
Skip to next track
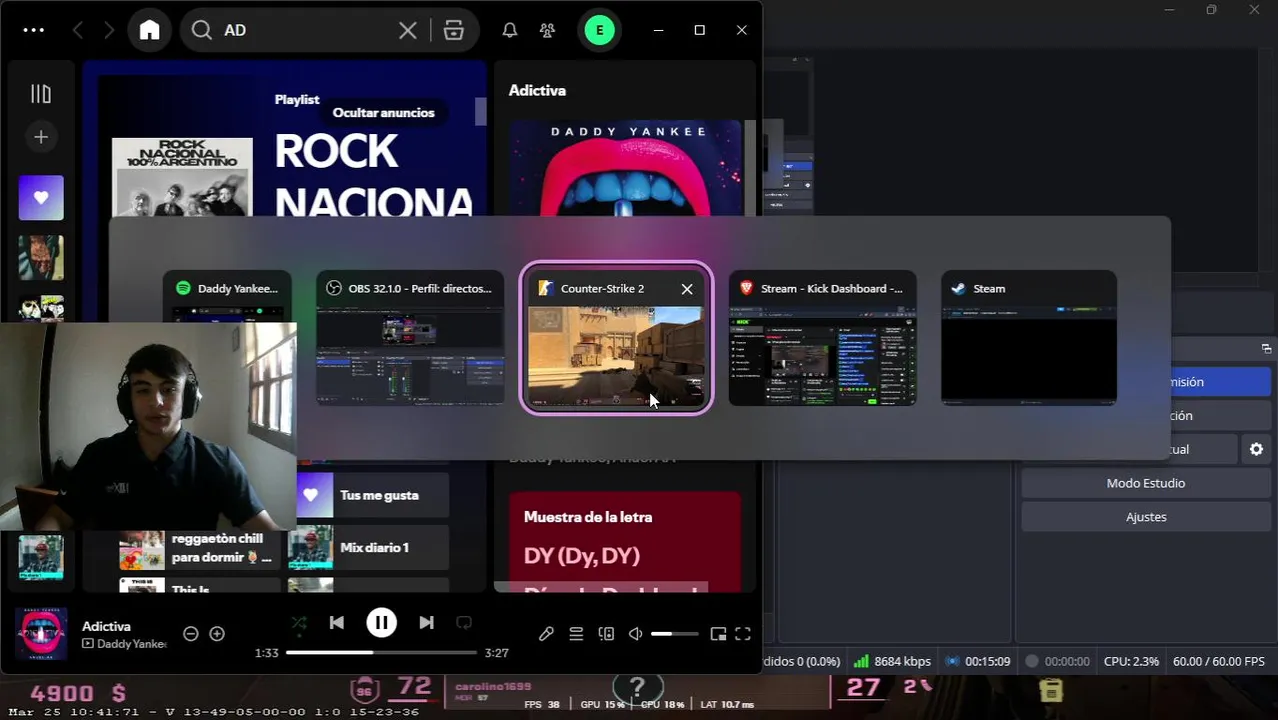(x=426, y=623)
